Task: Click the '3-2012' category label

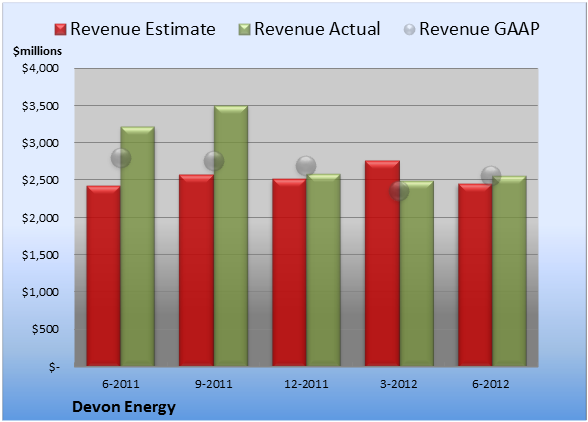Action: point(399,384)
